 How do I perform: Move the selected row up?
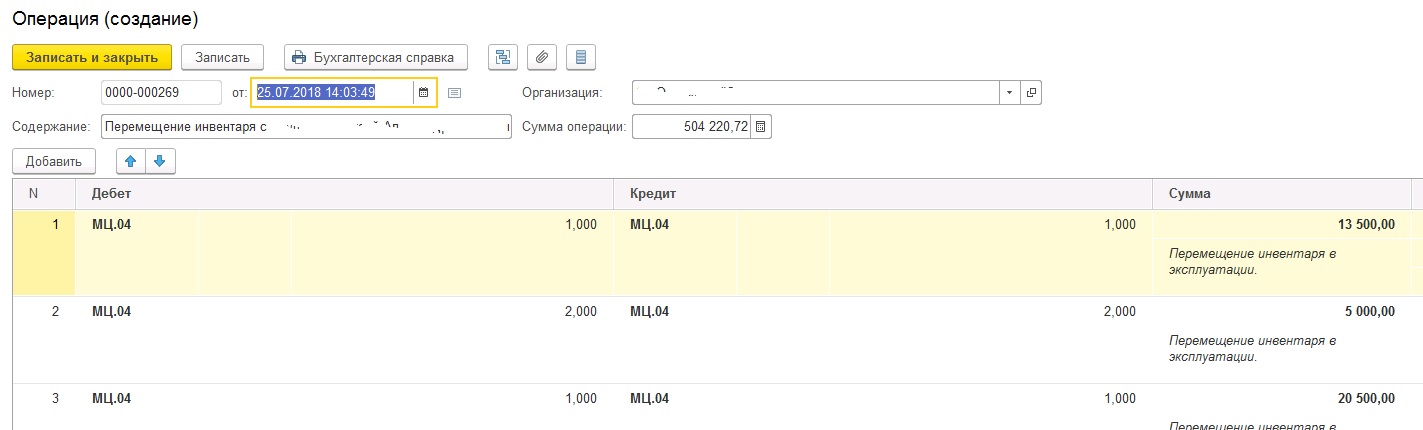coord(131,160)
